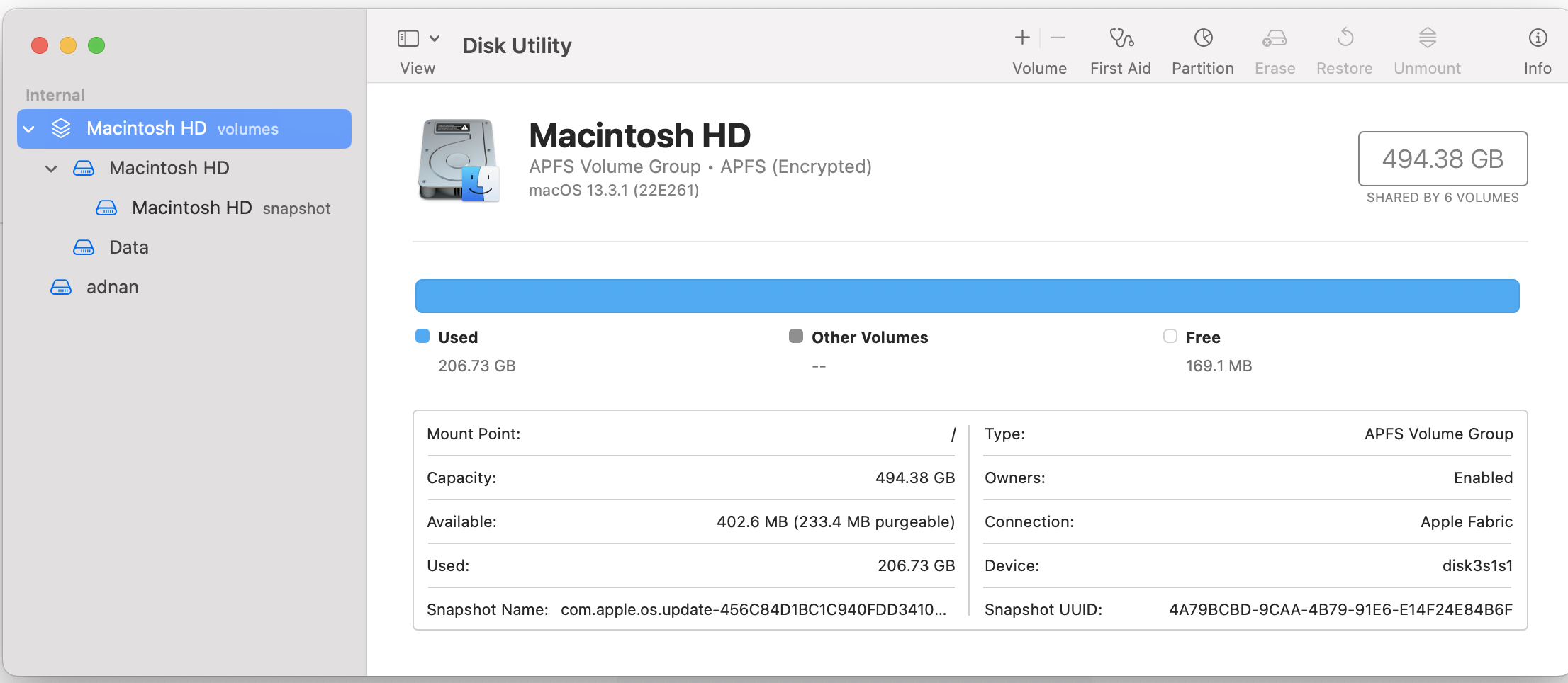Screen dimensions: 1568x683
Task: Open the Partition tool
Action: (1202, 48)
